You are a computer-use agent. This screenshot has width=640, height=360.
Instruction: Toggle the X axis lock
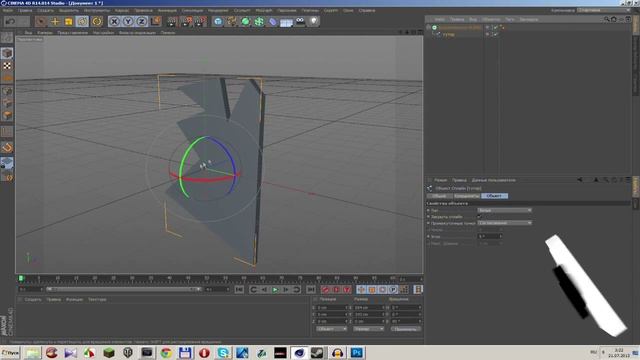(114, 21)
